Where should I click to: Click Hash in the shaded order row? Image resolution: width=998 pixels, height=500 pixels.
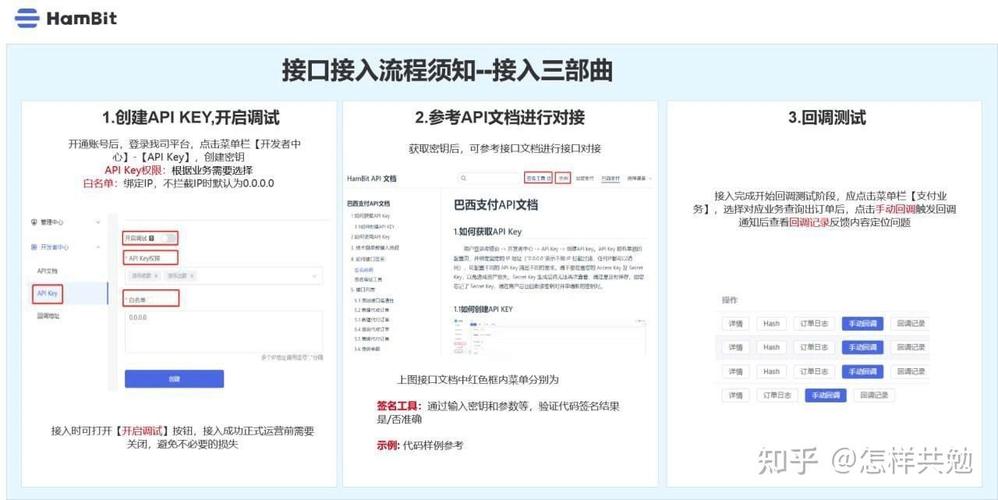[771, 347]
